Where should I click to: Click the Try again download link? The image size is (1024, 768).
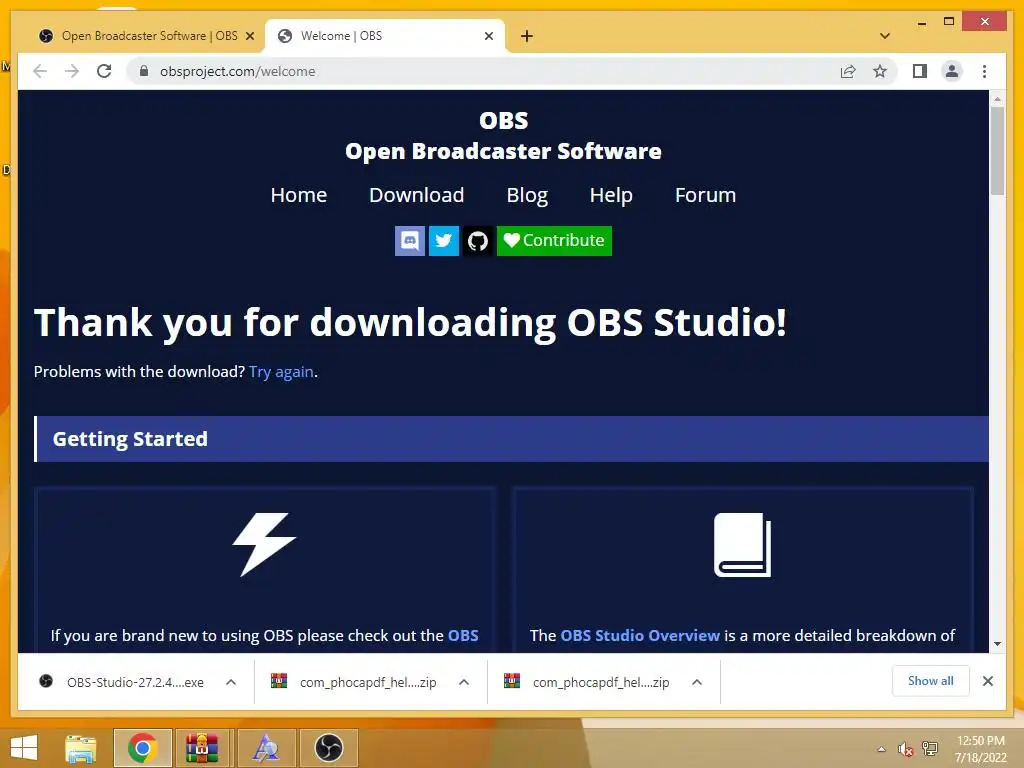[281, 372]
